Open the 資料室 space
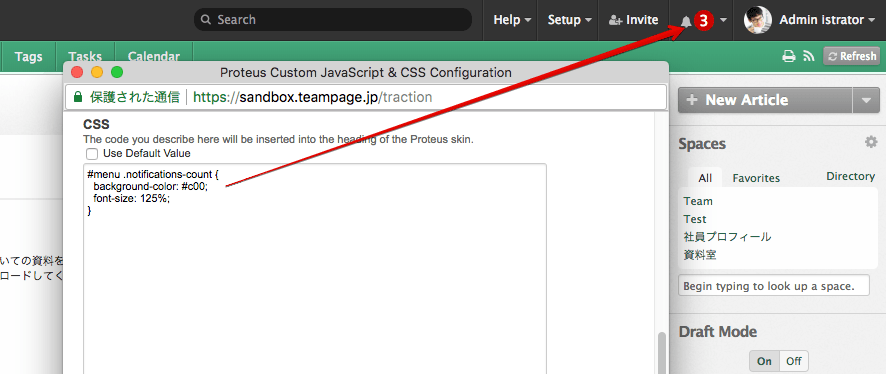The width and height of the screenshot is (886, 374). [x=700, y=255]
